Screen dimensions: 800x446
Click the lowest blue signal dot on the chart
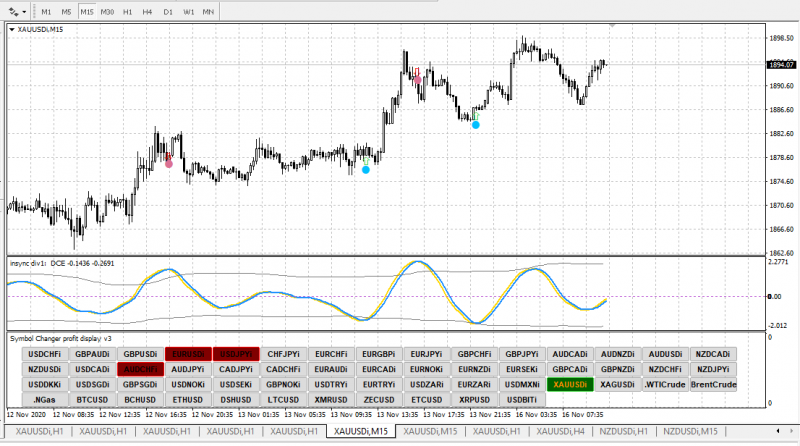pos(366,170)
